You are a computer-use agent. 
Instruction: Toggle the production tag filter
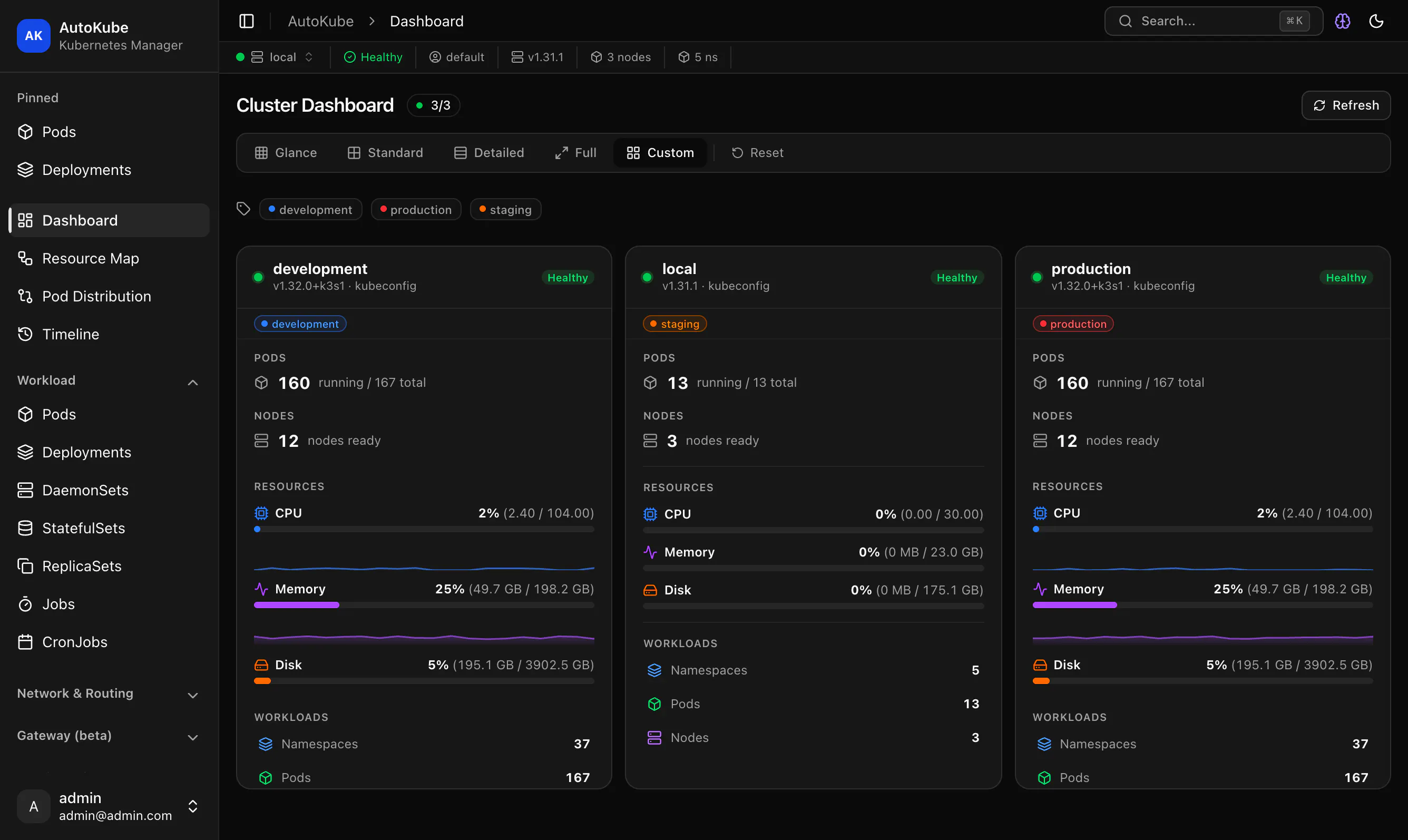(x=416, y=209)
